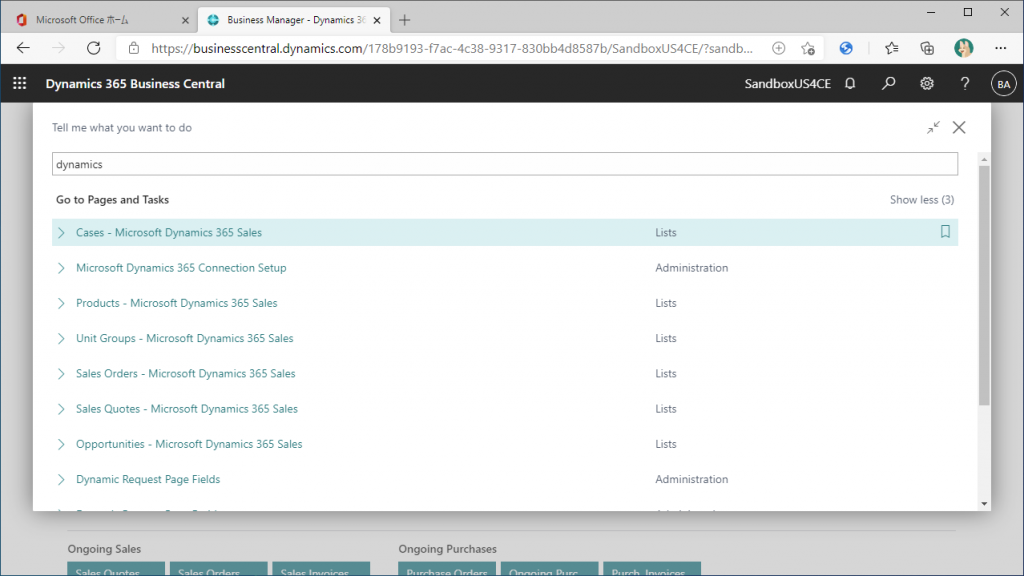Expand the Sales Orders - Microsoft Dynamics row

(x=61, y=374)
